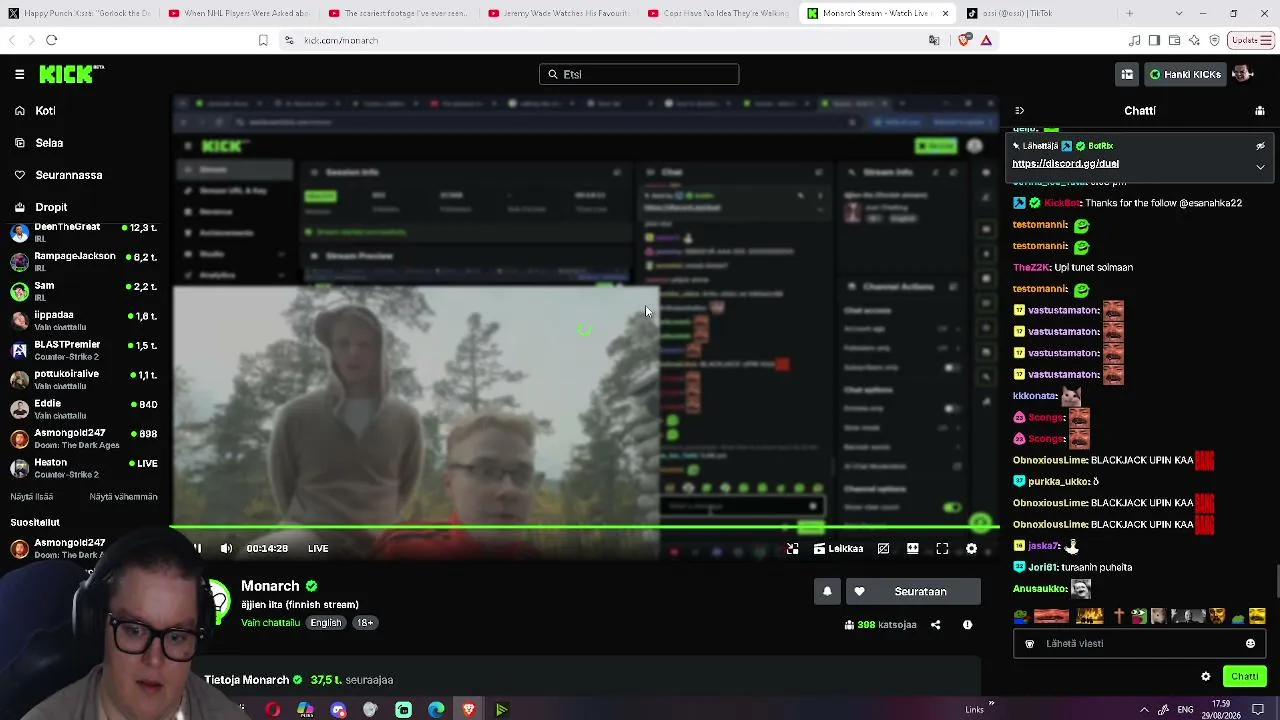Click the Leikkaa clip button
The image size is (1280, 720).
(x=838, y=548)
